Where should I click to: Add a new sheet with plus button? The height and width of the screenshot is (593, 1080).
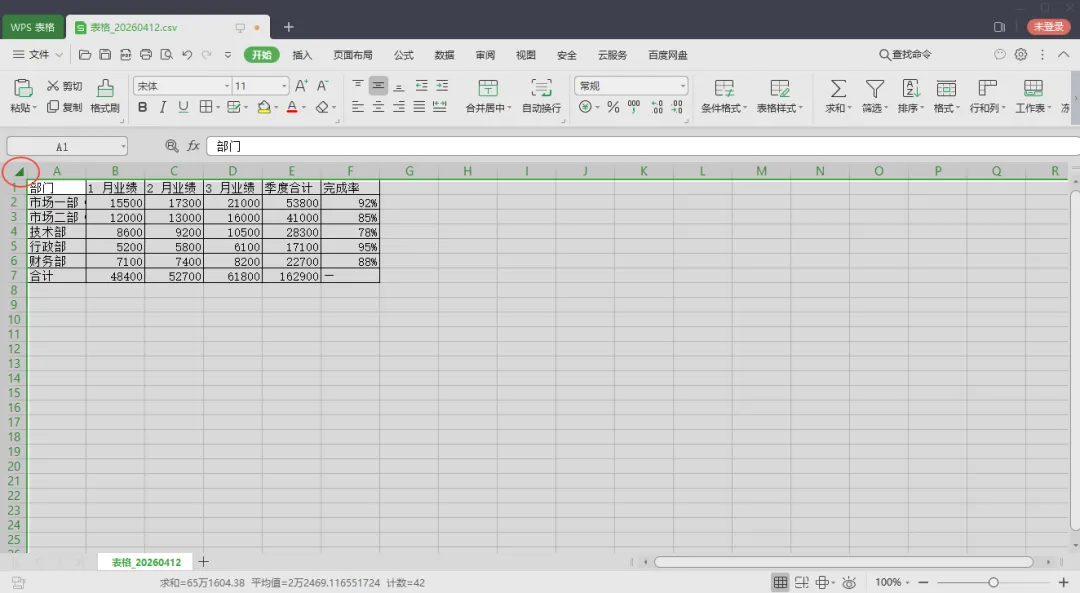pyautogui.click(x=203, y=562)
